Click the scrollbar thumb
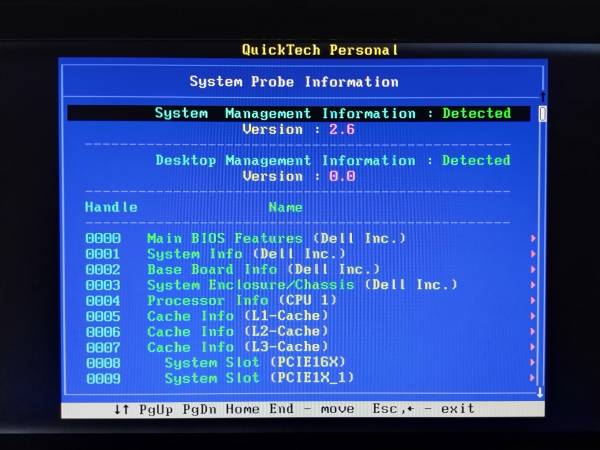This screenshot has height=450, width=600. tap(542, 114)
